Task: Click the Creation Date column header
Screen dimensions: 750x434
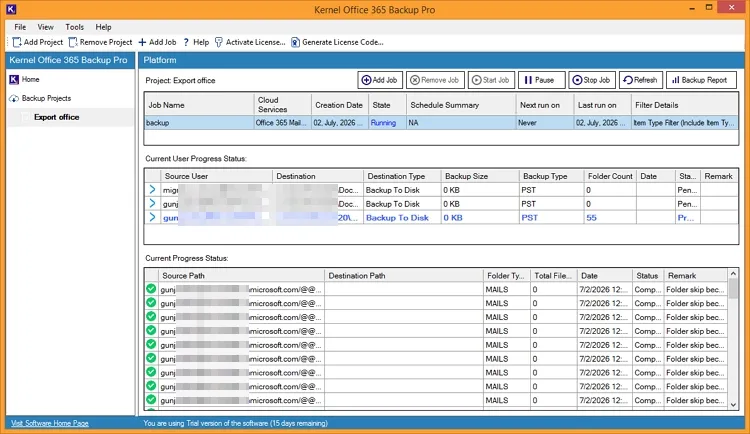Action: click(x=339, y=105)
